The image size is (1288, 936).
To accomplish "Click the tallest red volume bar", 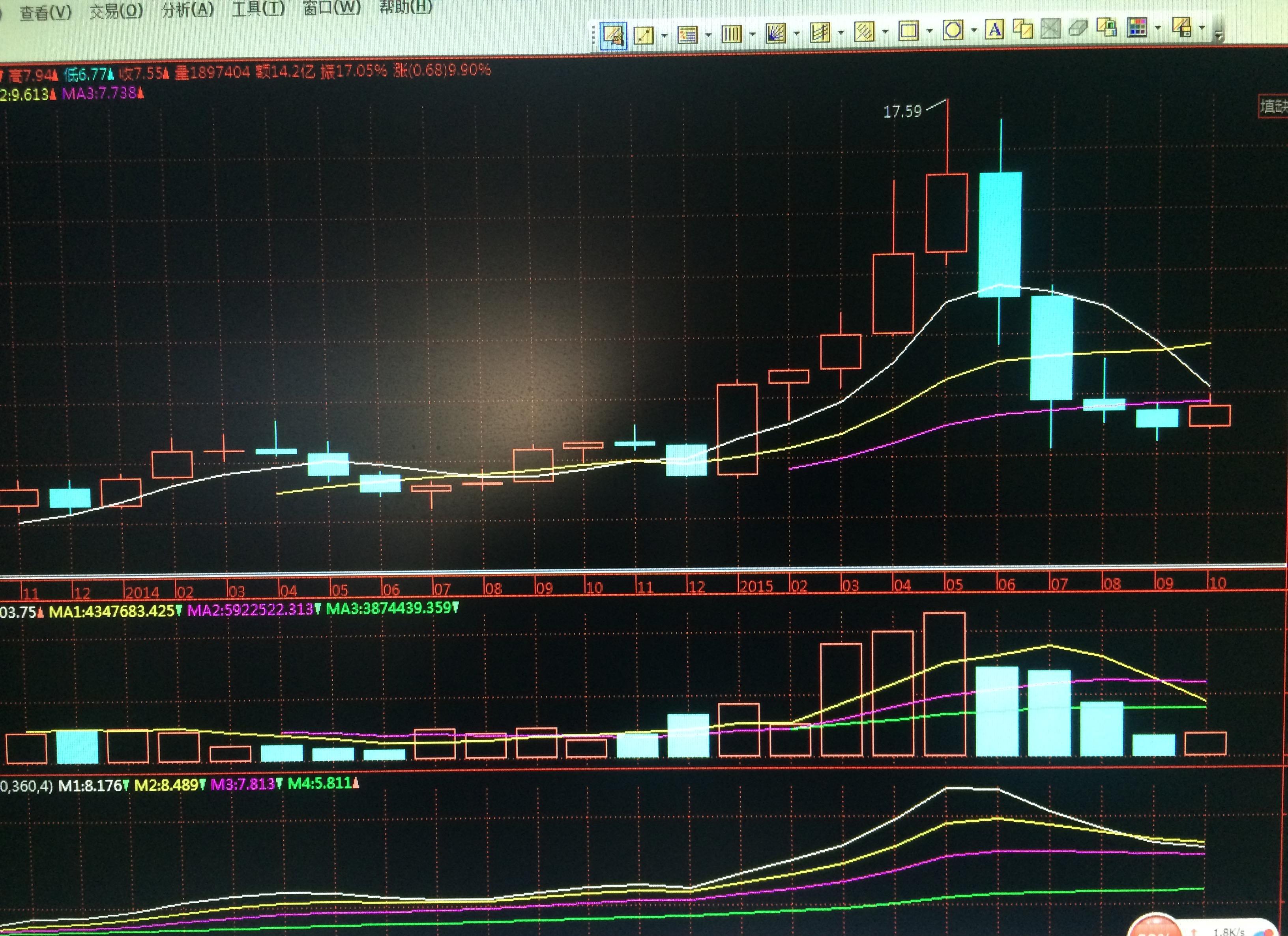I will click(x=944, y=684).
